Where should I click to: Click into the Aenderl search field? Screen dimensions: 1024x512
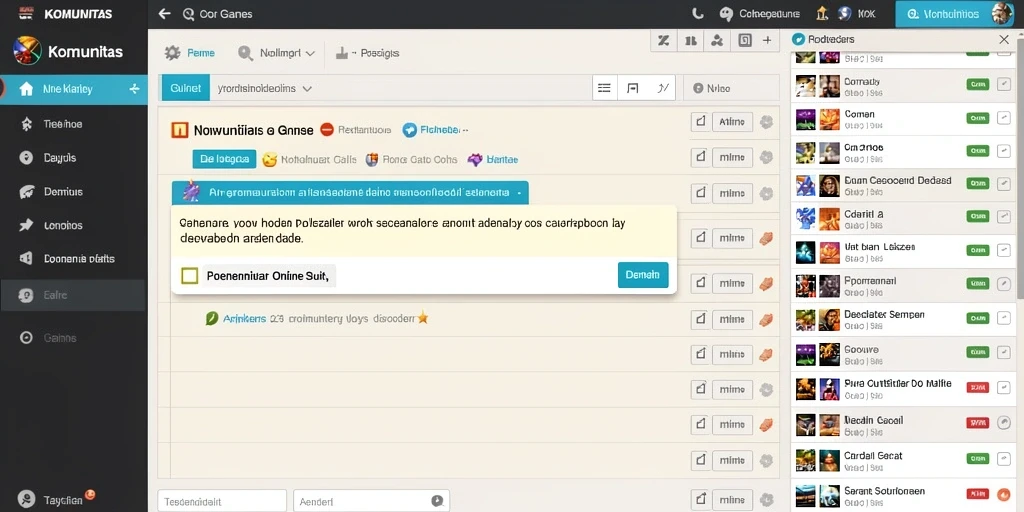point(371,501)
